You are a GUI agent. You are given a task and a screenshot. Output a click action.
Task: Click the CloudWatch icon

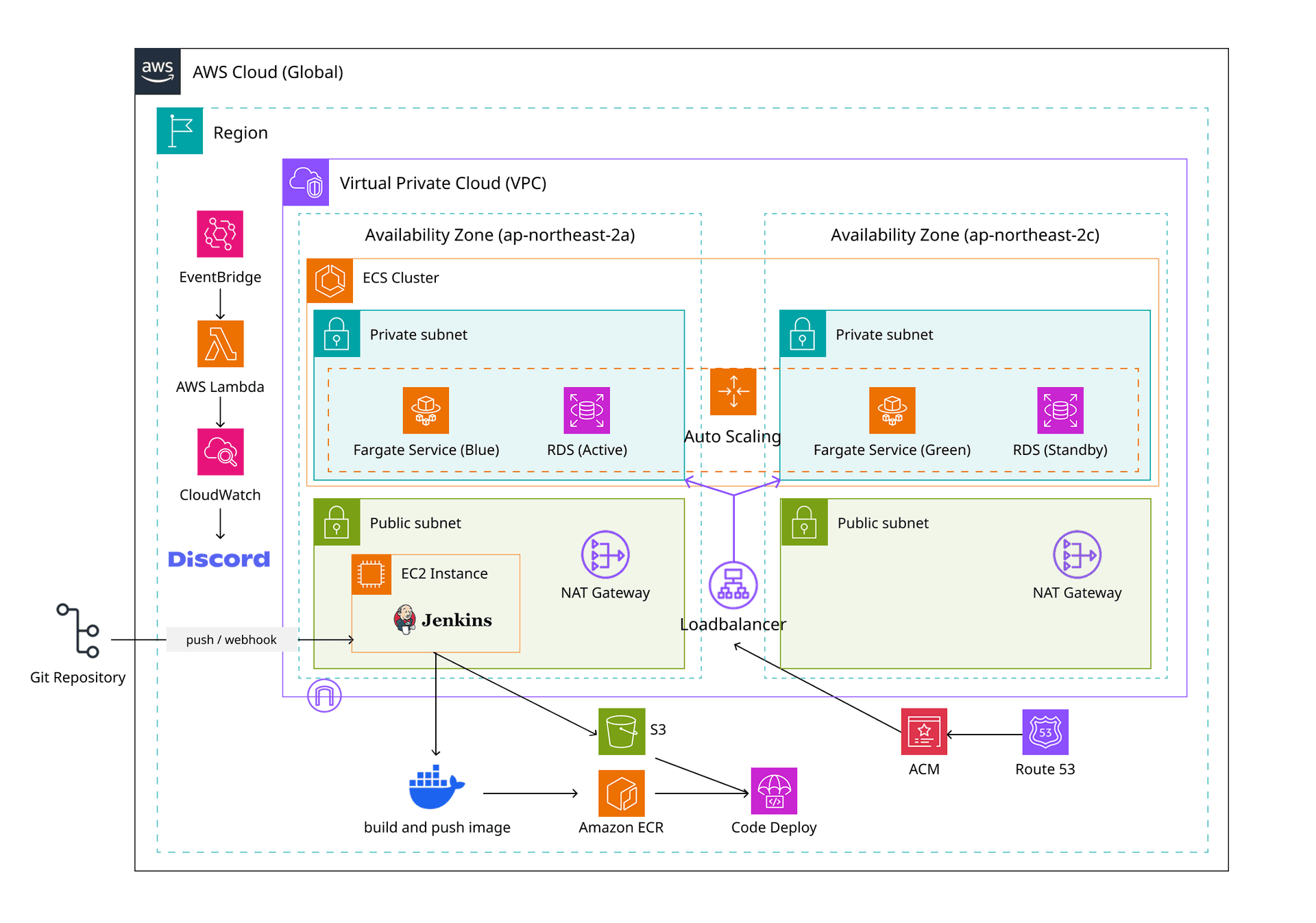[x=220, y=452]
